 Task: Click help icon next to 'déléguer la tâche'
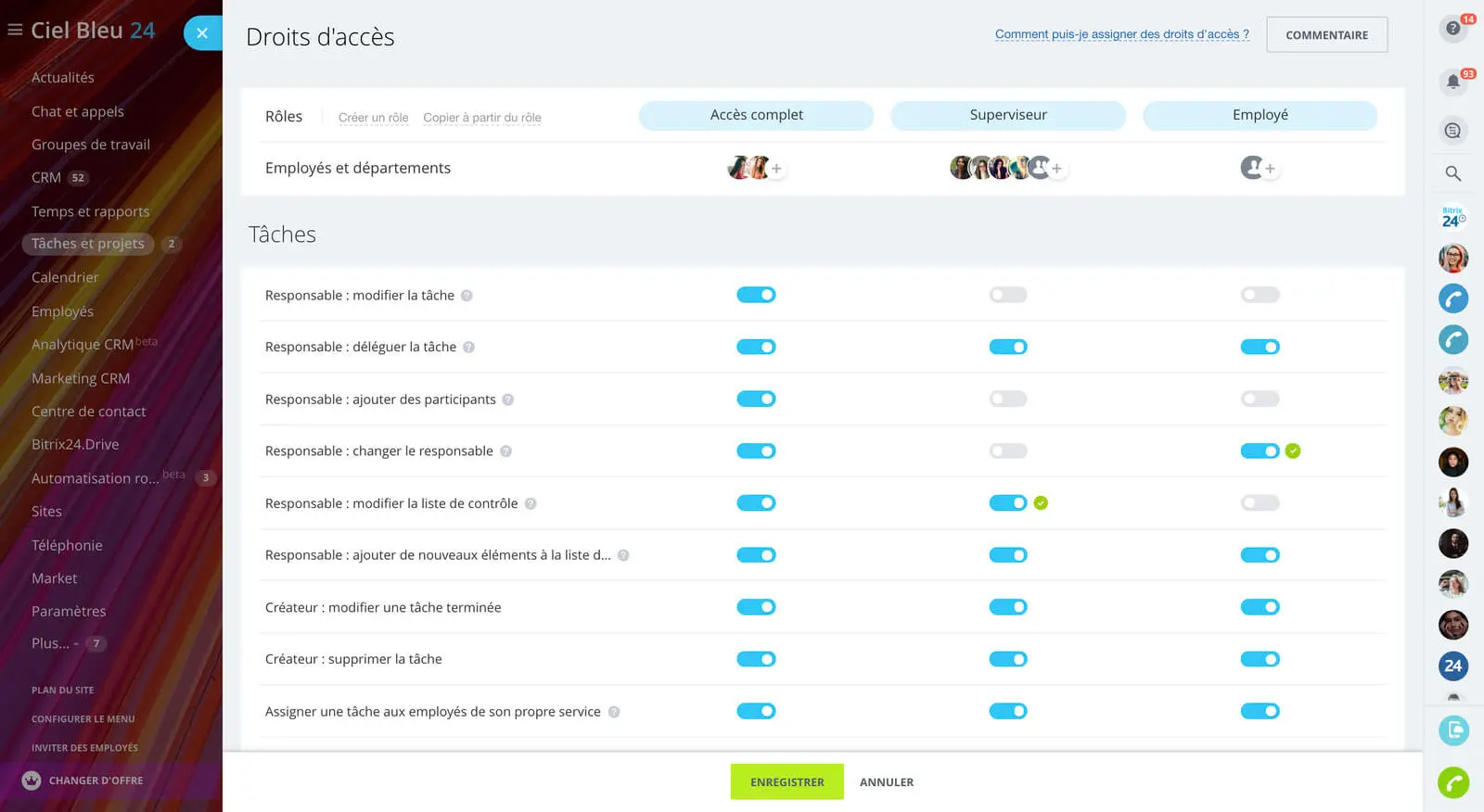click(x=468, y=348)
